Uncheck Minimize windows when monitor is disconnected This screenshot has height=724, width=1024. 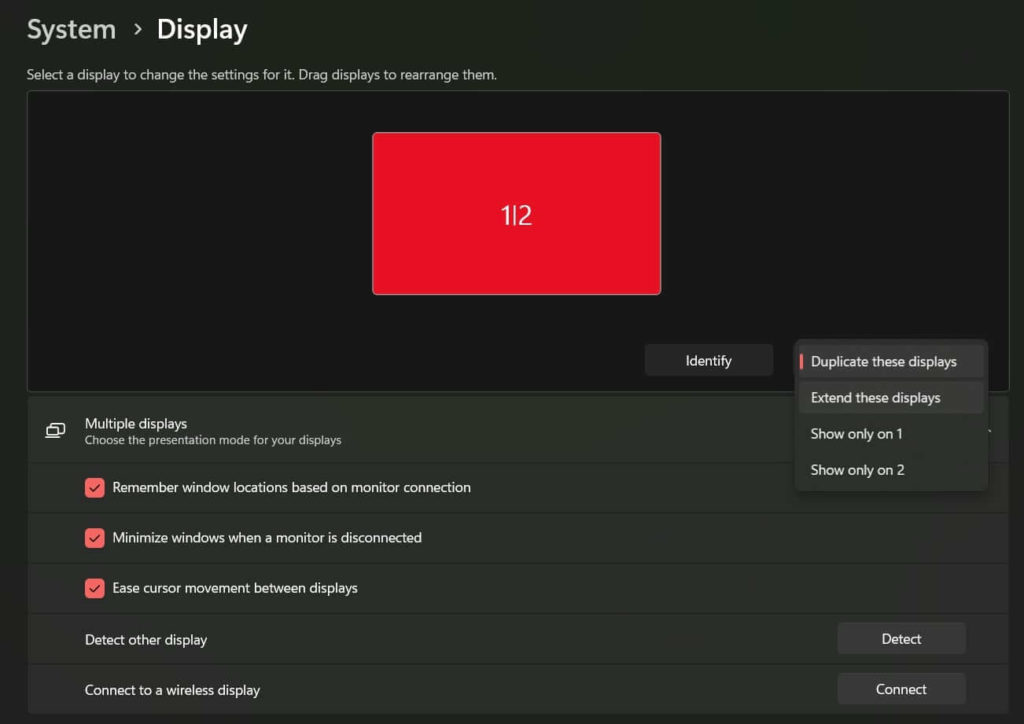[x=95, y=538]
